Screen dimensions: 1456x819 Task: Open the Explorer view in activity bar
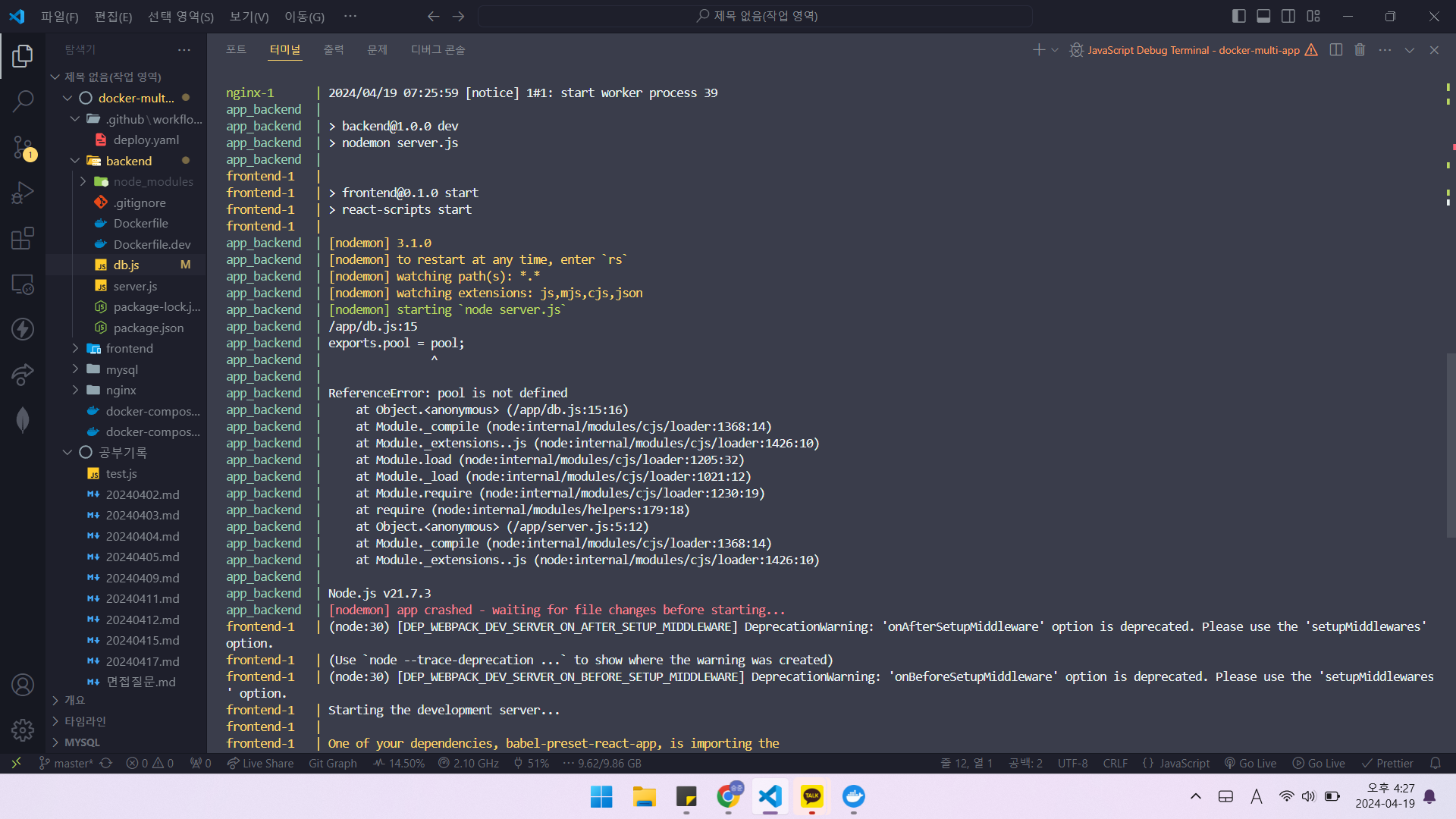tap(23, 55)
